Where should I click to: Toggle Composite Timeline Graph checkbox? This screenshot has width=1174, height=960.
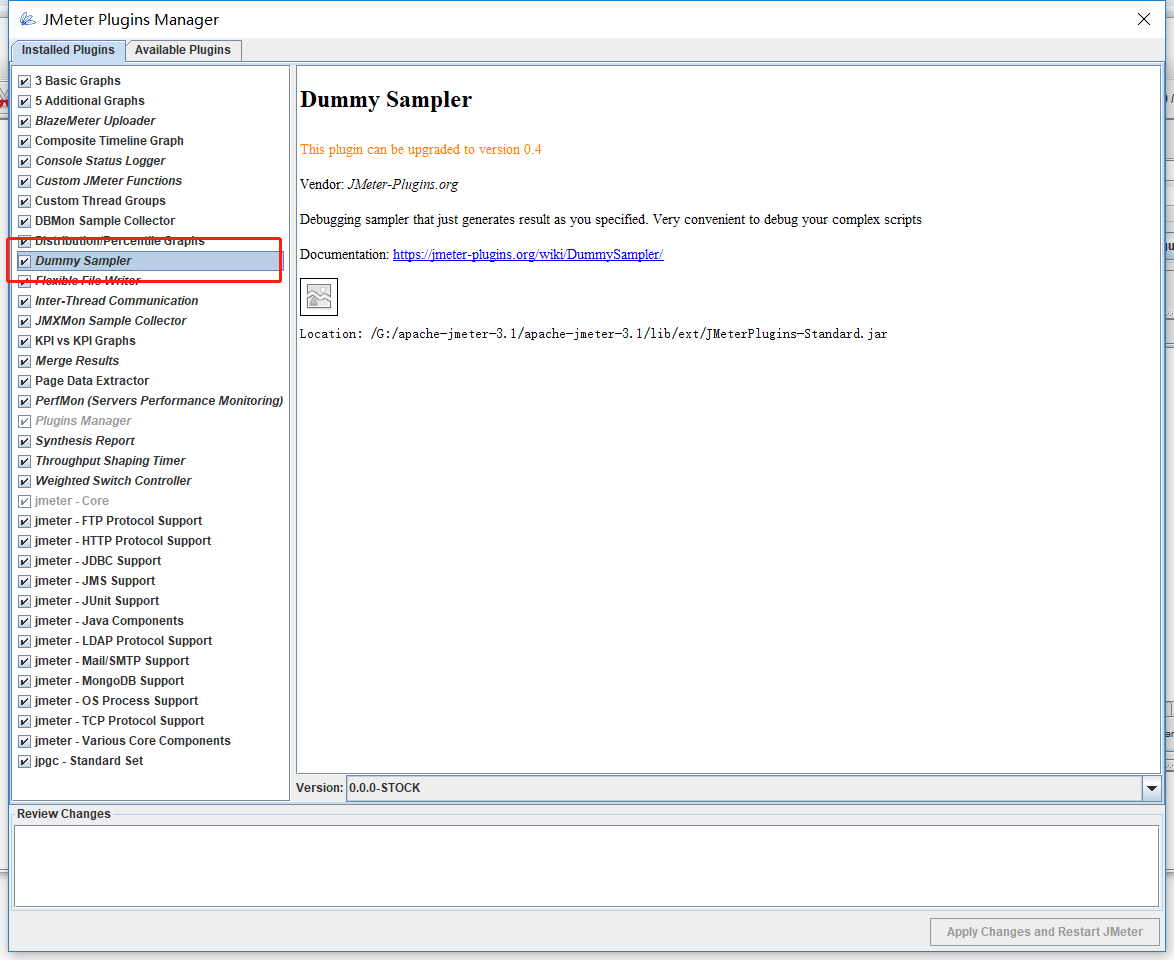point(25,141)
